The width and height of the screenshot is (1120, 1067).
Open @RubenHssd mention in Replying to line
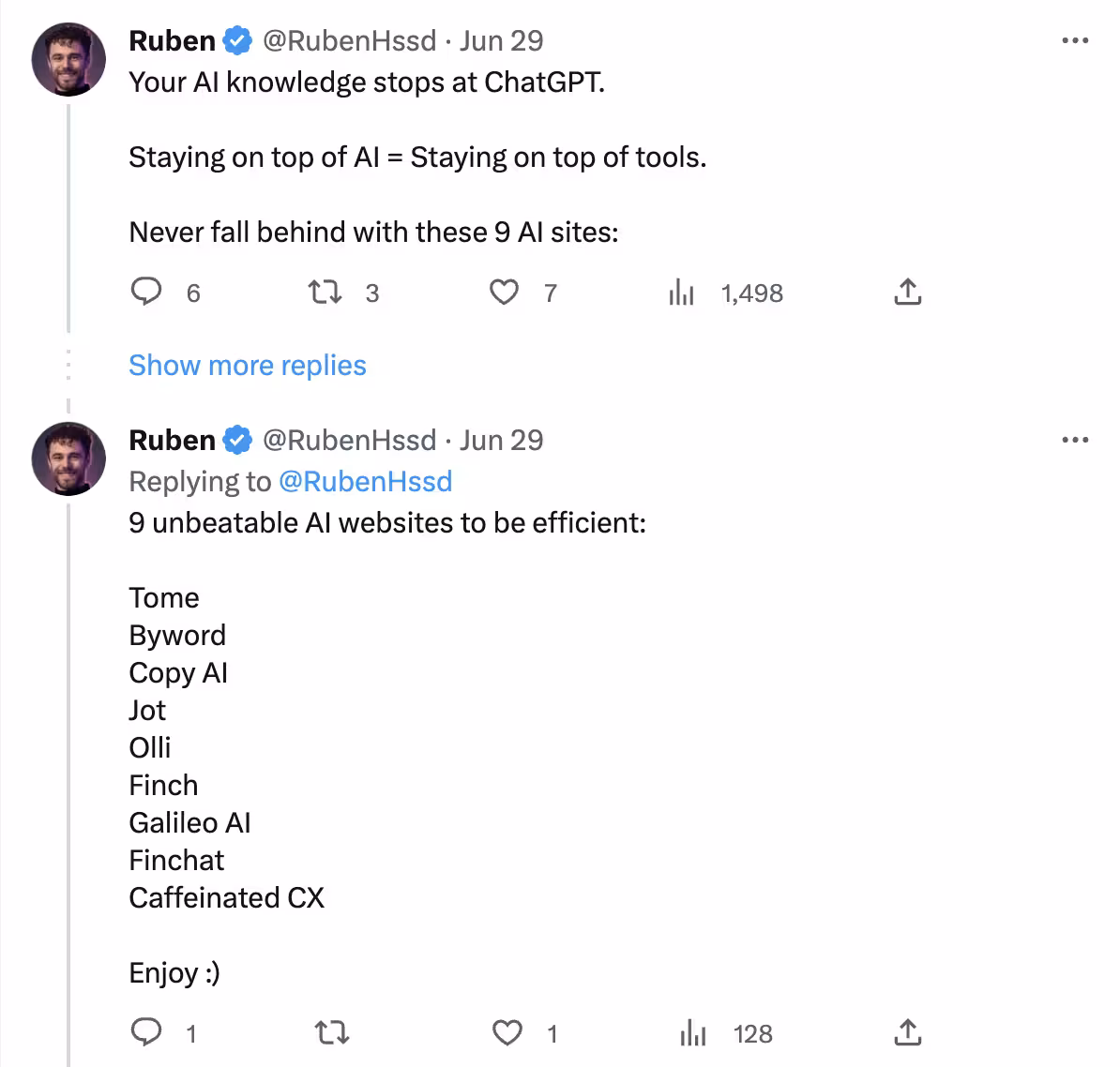click(x=366, y=481)
